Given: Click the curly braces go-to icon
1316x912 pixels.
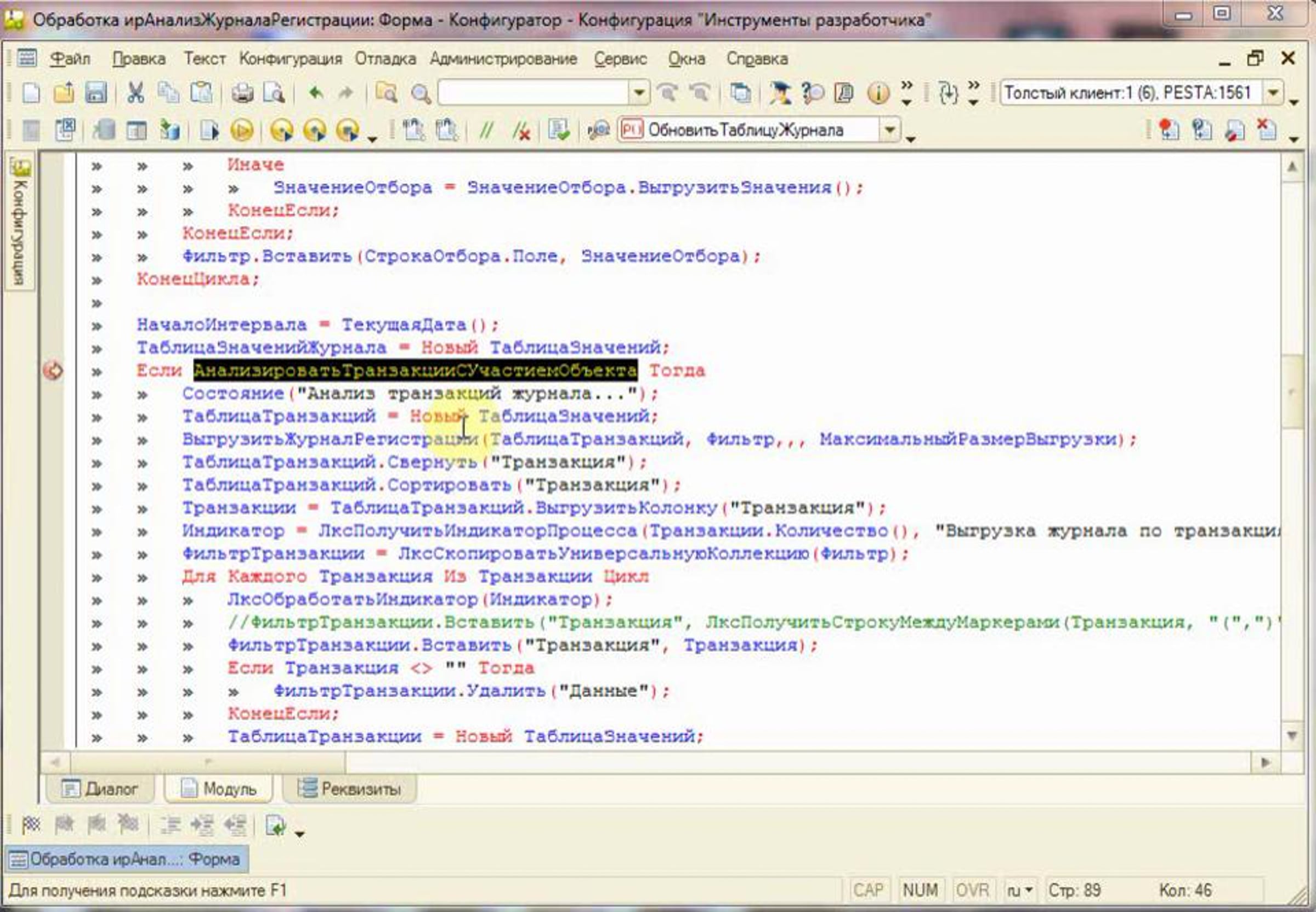Looking at the screenshot, I should tap(949, 93).
